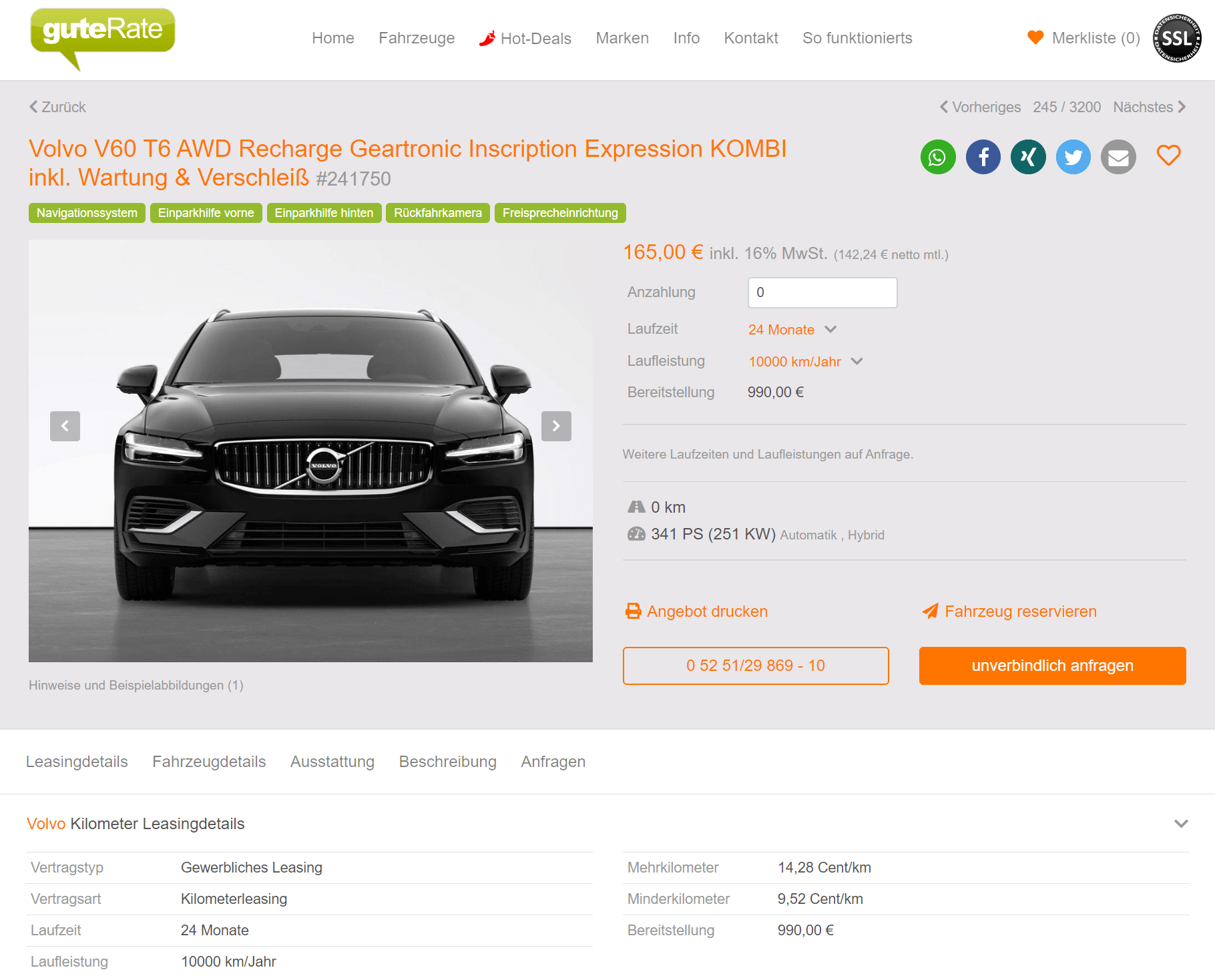The width and height of the screenshot is (1215, 980).
Task: Switch to Leasingdetails tab
Action: (x=77, y=762)
